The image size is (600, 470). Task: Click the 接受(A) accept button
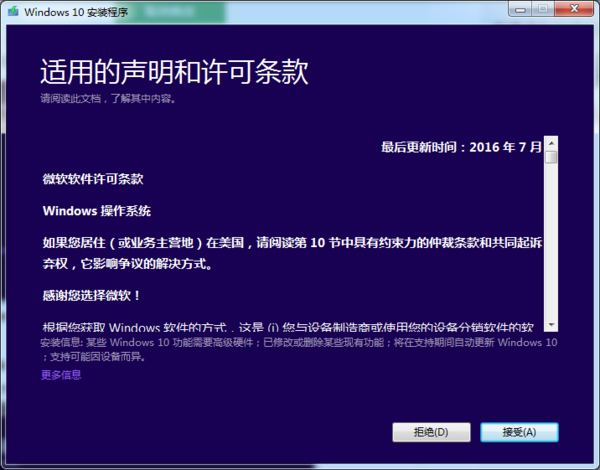[x=519, y=432]
